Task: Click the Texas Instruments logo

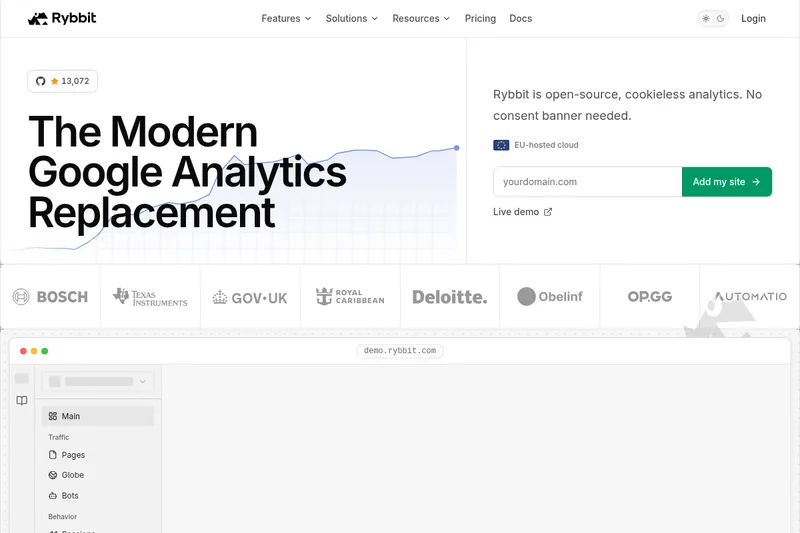Action: (x=150, y=296)
